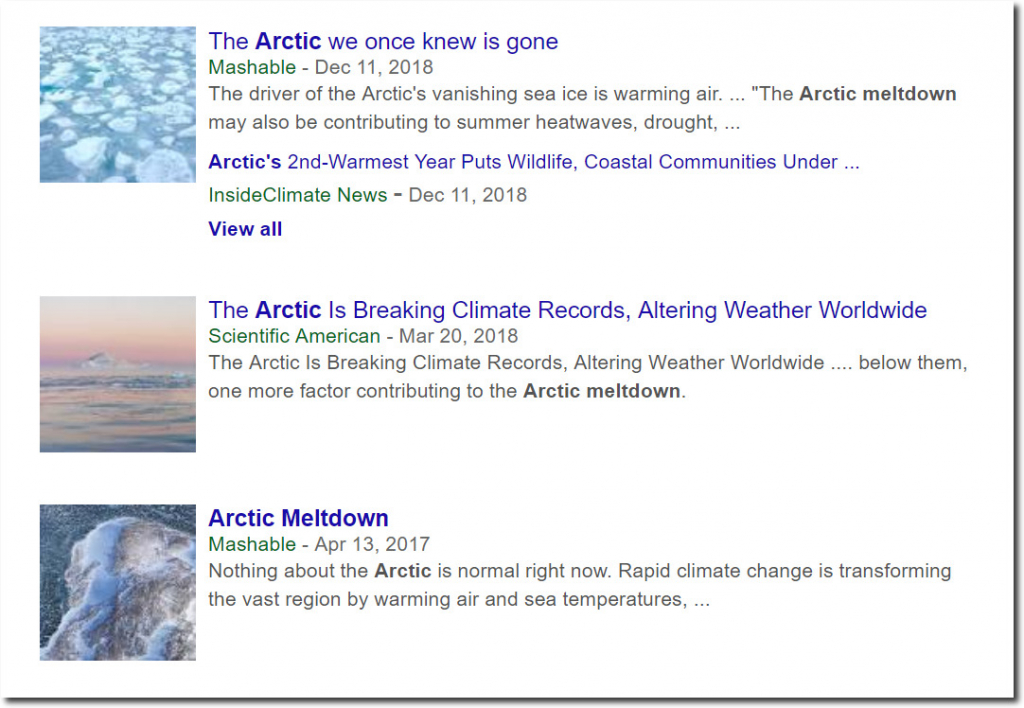Screen dimensions: 1024x708
Task: Open the Arctic Is Breaking Climate Records article
Action: tap(568, 310)
